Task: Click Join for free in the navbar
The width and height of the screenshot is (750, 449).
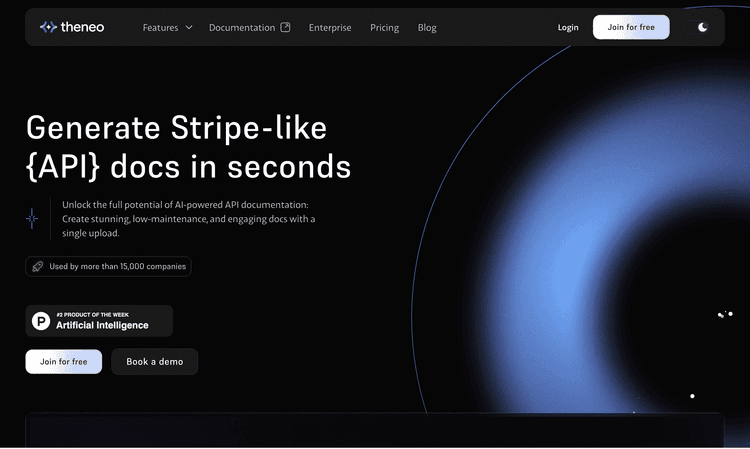Action: 631,27
